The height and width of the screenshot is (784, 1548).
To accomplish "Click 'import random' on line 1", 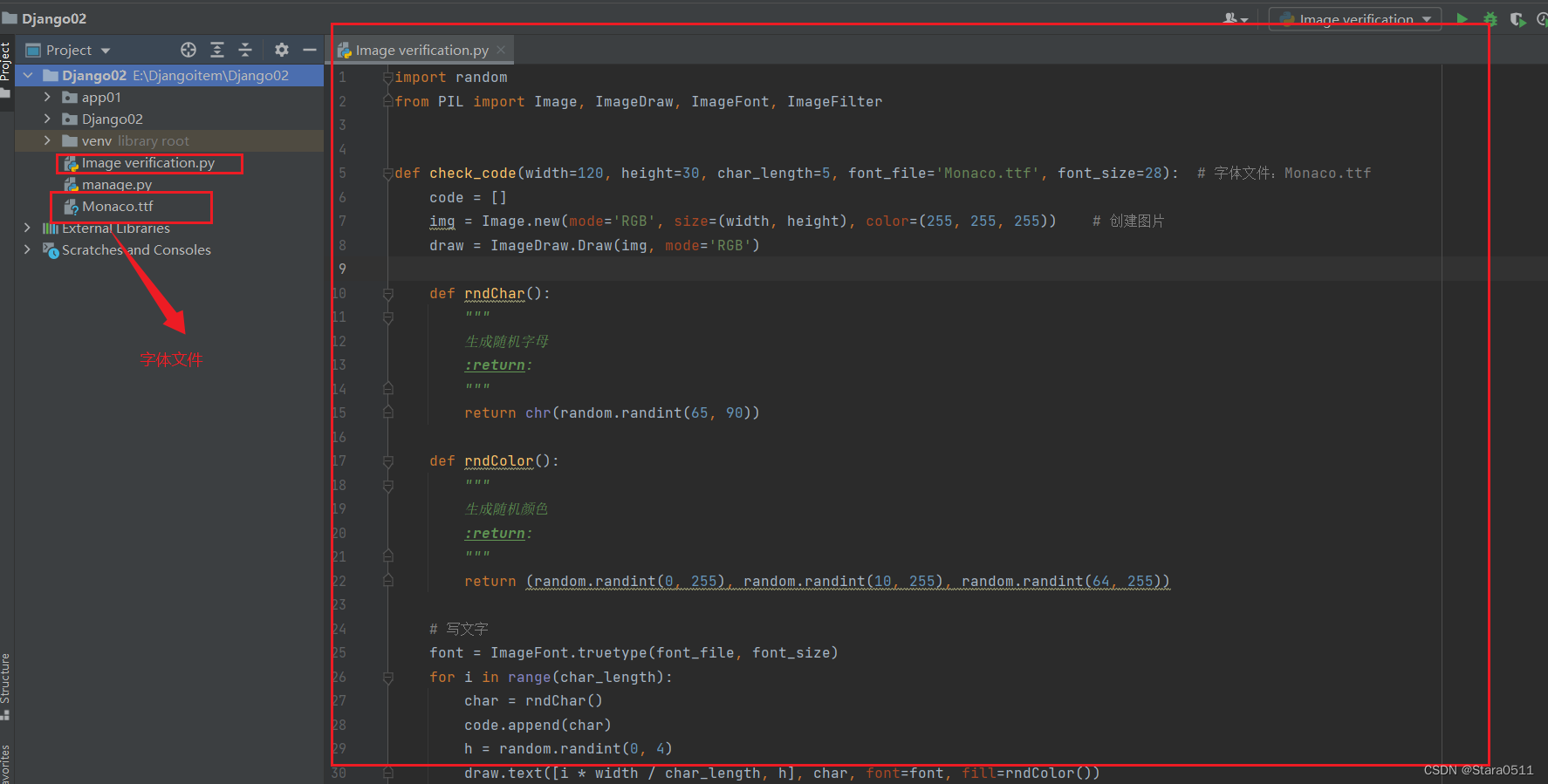I will 451,78.
